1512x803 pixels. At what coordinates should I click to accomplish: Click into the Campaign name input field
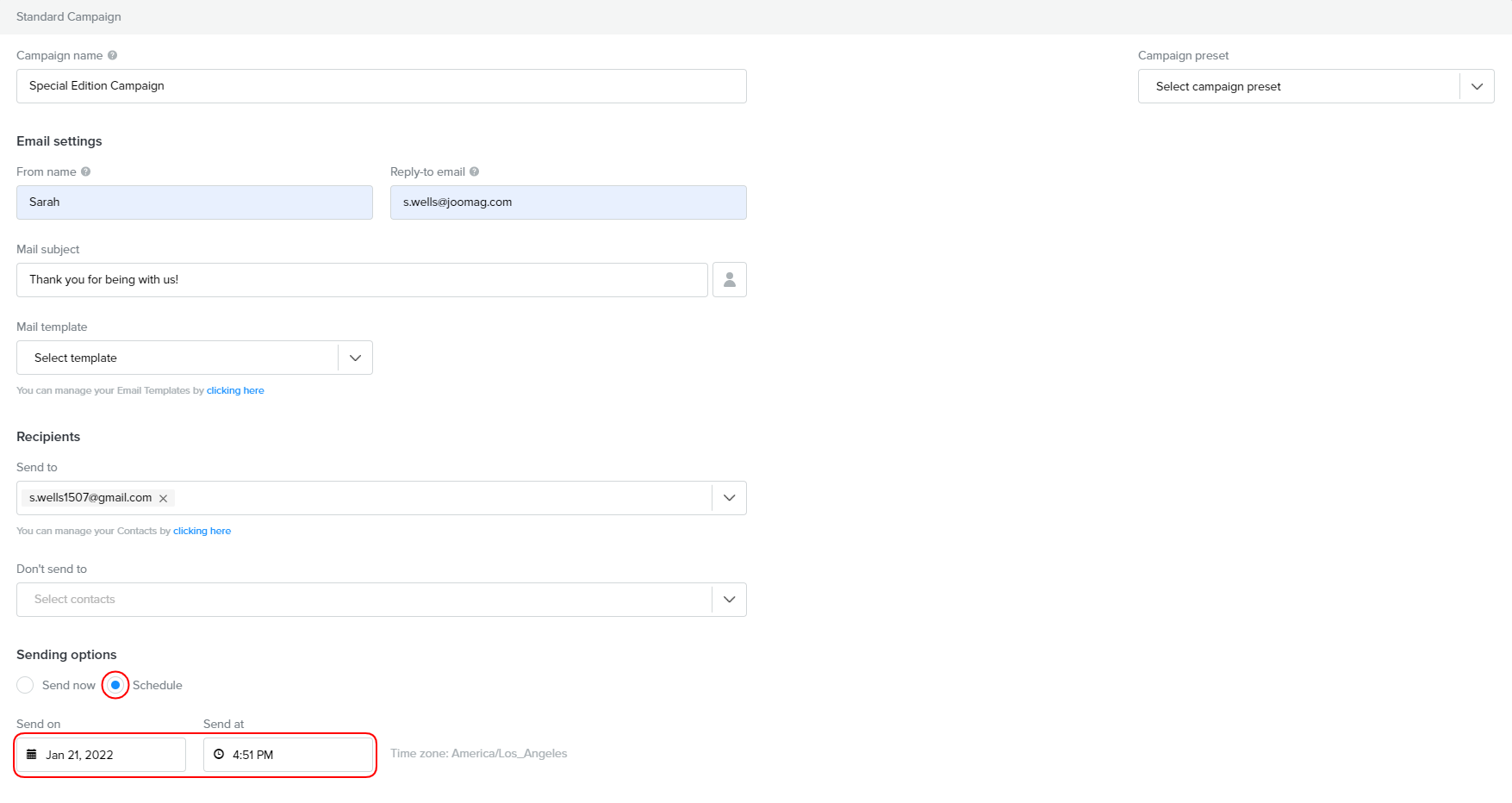(381, 86)
